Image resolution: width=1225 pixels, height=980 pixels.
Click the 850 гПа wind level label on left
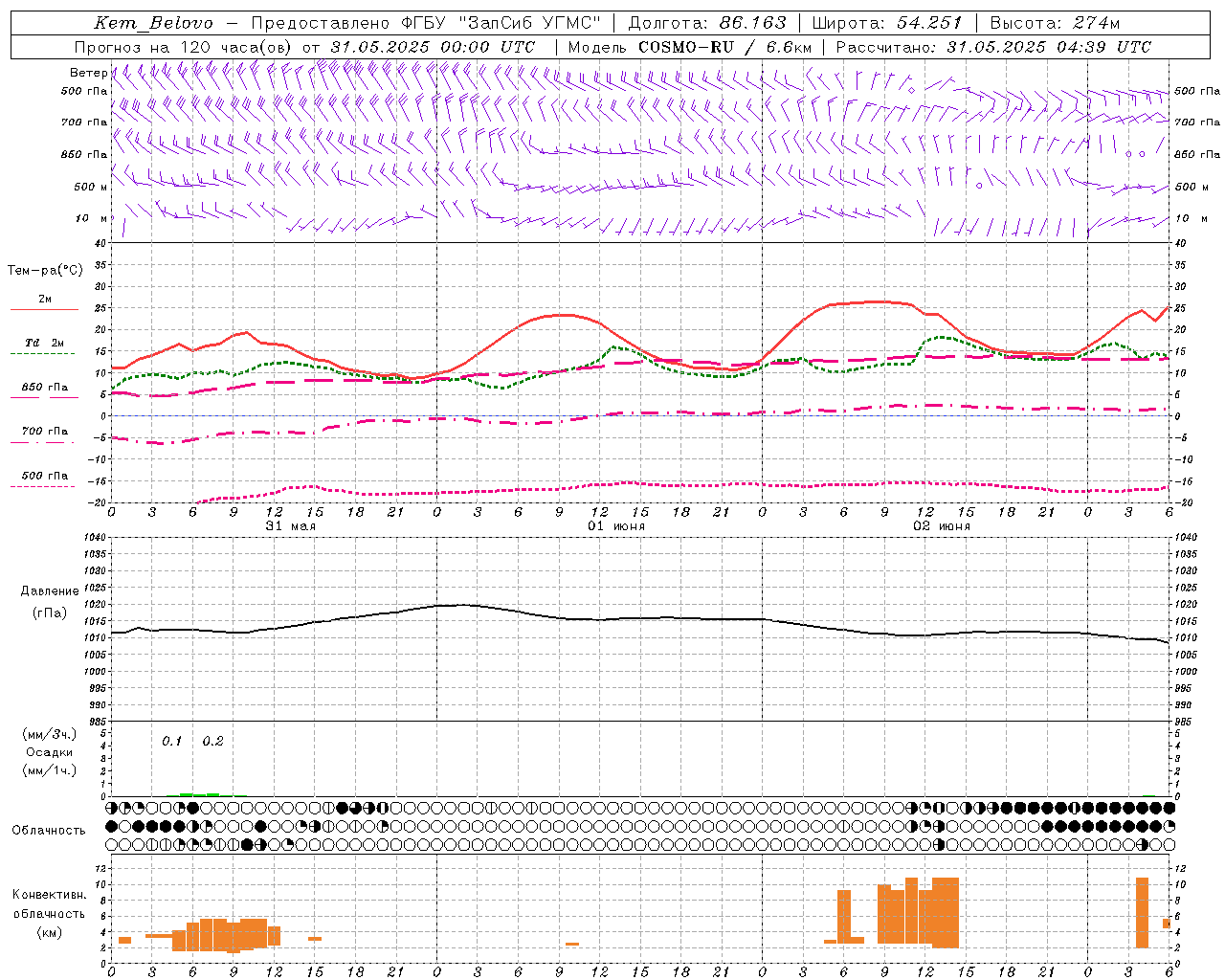pyautogui.click(x=84, y=154)
